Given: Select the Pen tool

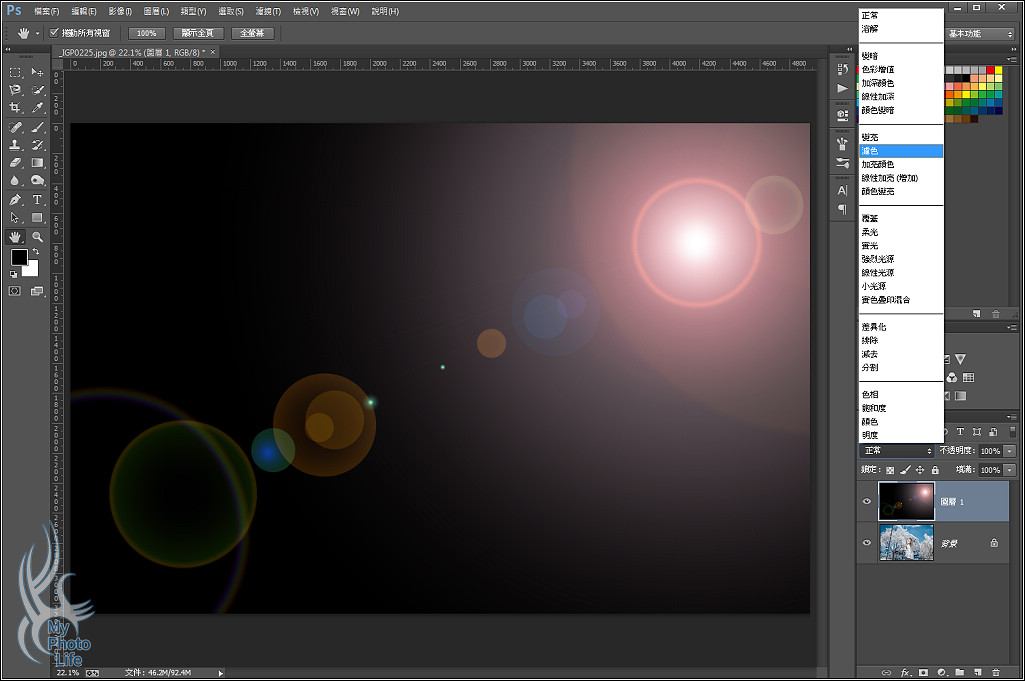Looking at the screenshot, I should (x=16, y=200).
